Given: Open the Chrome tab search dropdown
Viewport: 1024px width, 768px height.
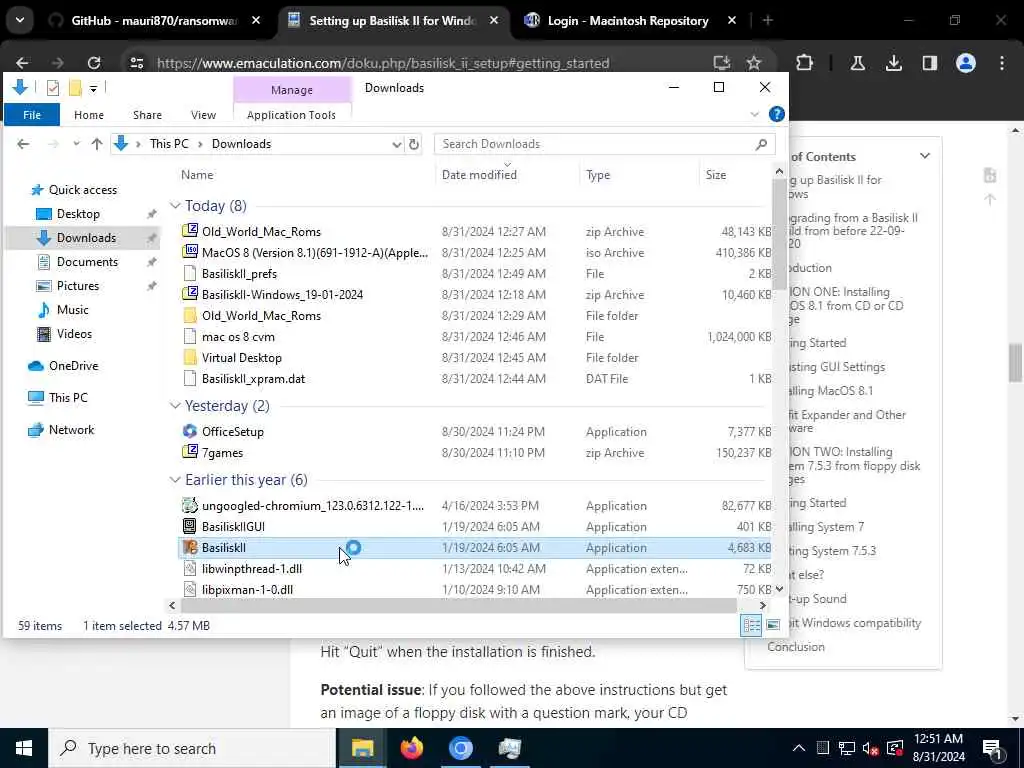Looking at the screenshot, I should coord(20,20).
